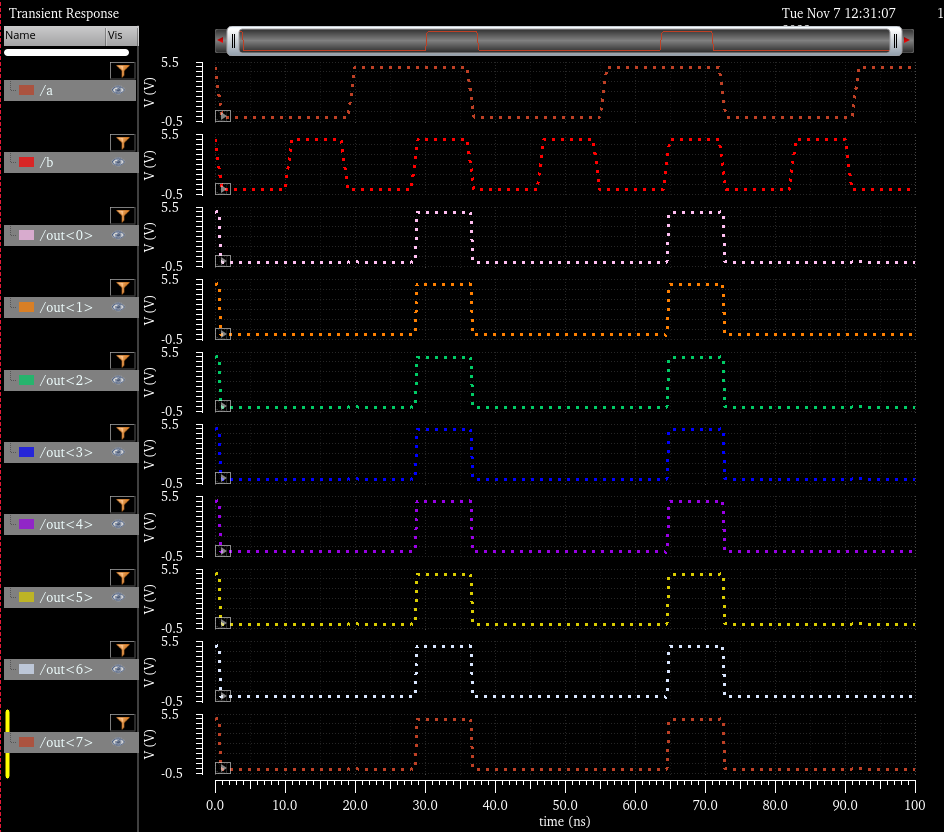Select the /out<6> signal label
This screenshot has width=944, height=832.
(66, 669)
